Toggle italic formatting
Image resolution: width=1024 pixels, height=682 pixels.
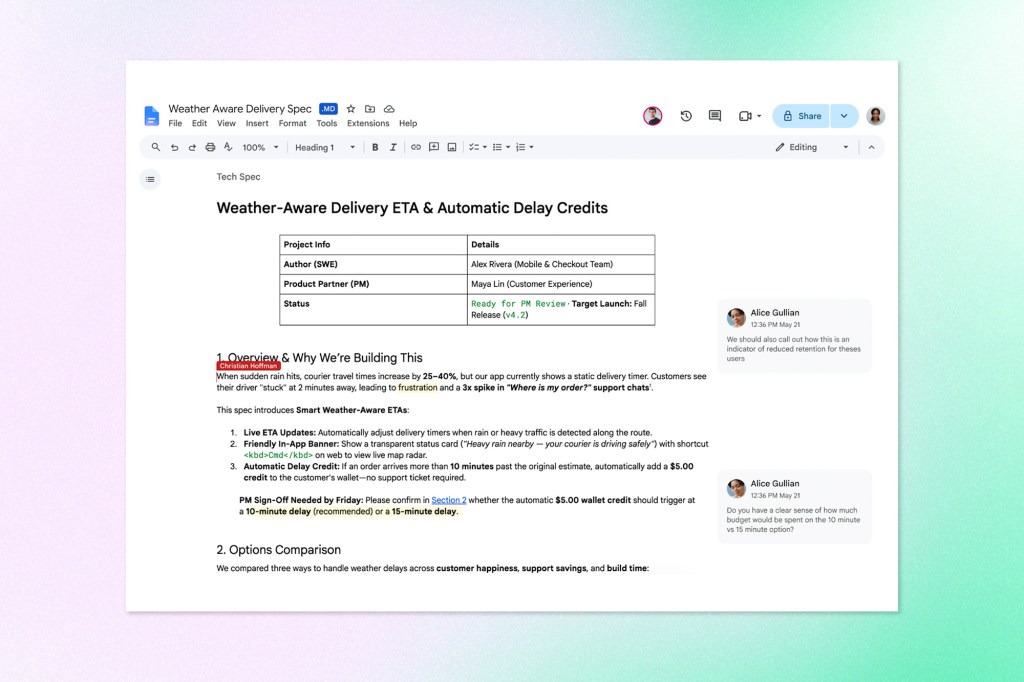393,148
